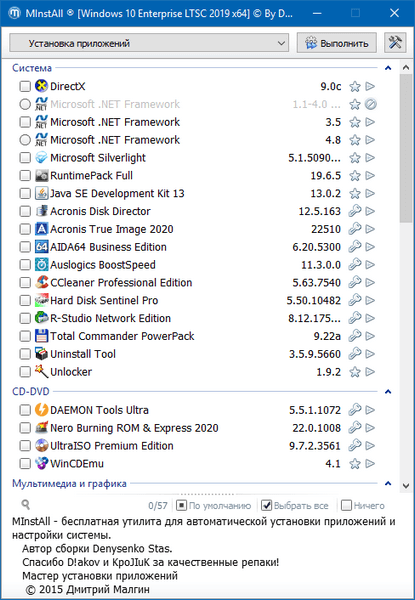The image size is (415, 600).
Task: Click the play arrow for UltraISO Premium Edition
Action: 370,446
